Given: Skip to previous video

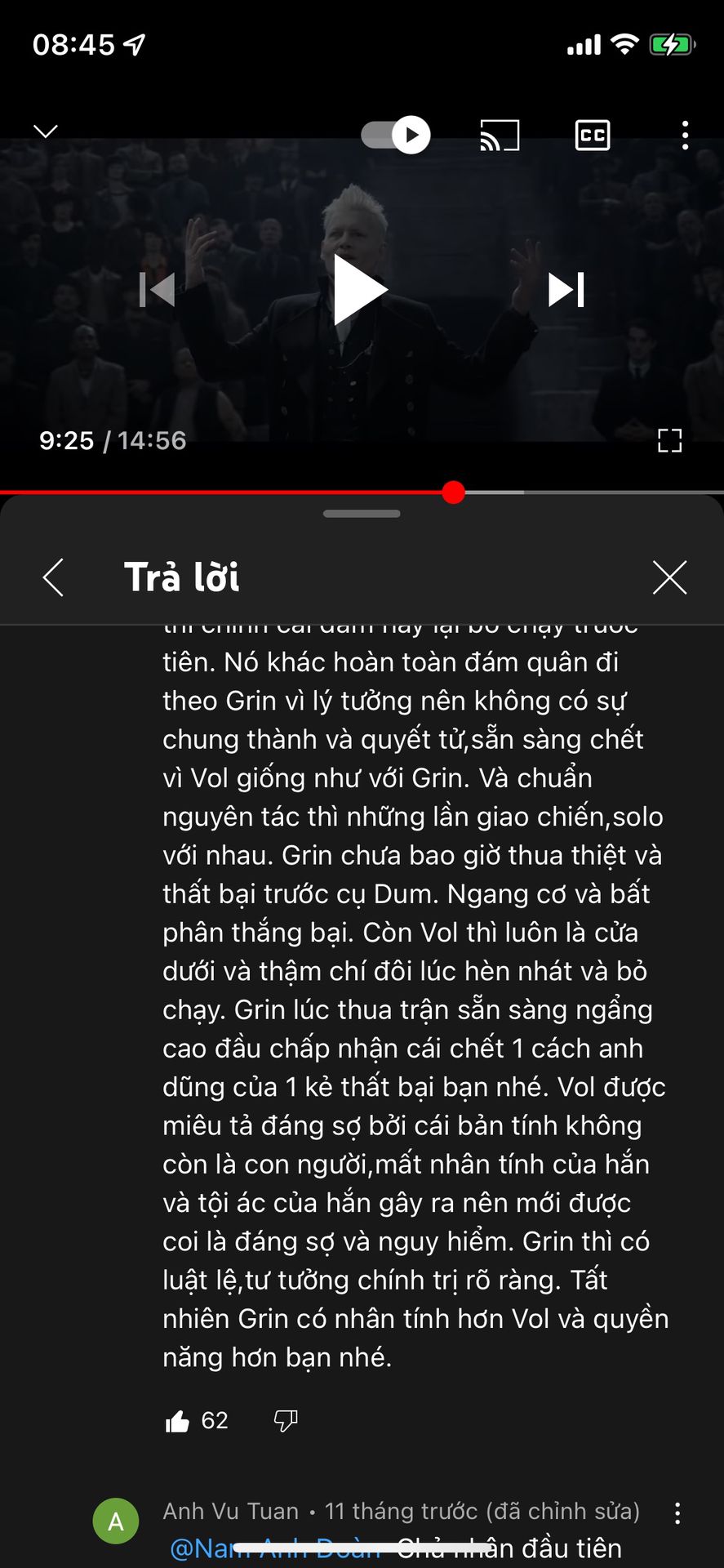Looking at the screenshot, I should (x=158, y=290).
